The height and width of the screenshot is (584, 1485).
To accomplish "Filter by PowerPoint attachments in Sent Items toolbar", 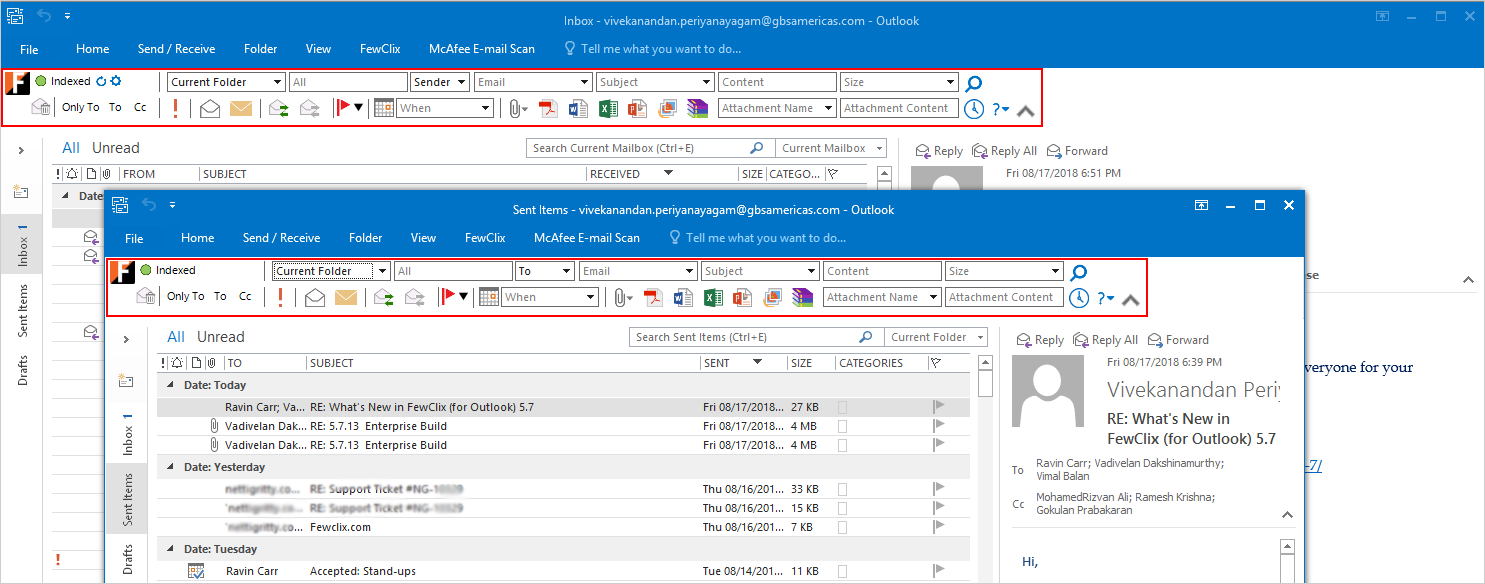I will (742, 297).
